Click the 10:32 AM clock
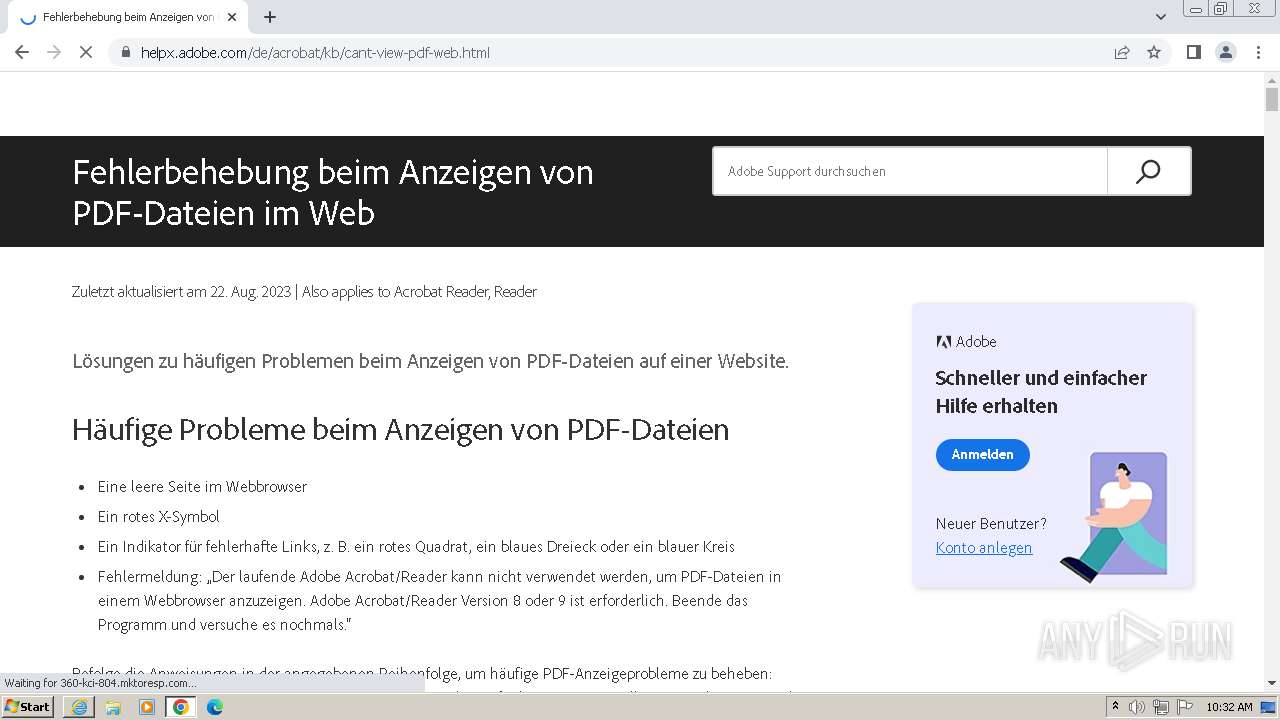 [x=1229, y=707]
